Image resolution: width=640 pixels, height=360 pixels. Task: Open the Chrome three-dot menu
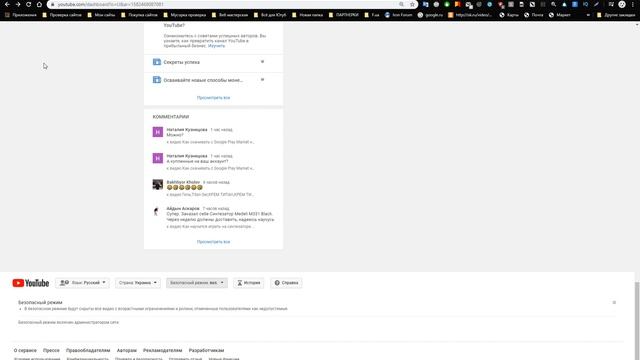click(633, 4)
